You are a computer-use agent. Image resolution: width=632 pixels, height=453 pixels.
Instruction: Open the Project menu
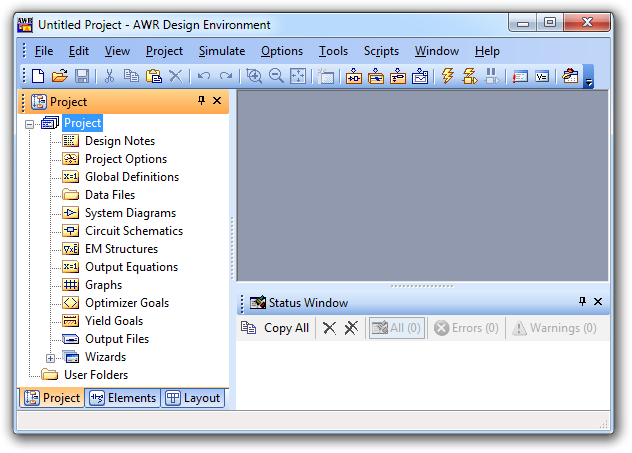164,51
